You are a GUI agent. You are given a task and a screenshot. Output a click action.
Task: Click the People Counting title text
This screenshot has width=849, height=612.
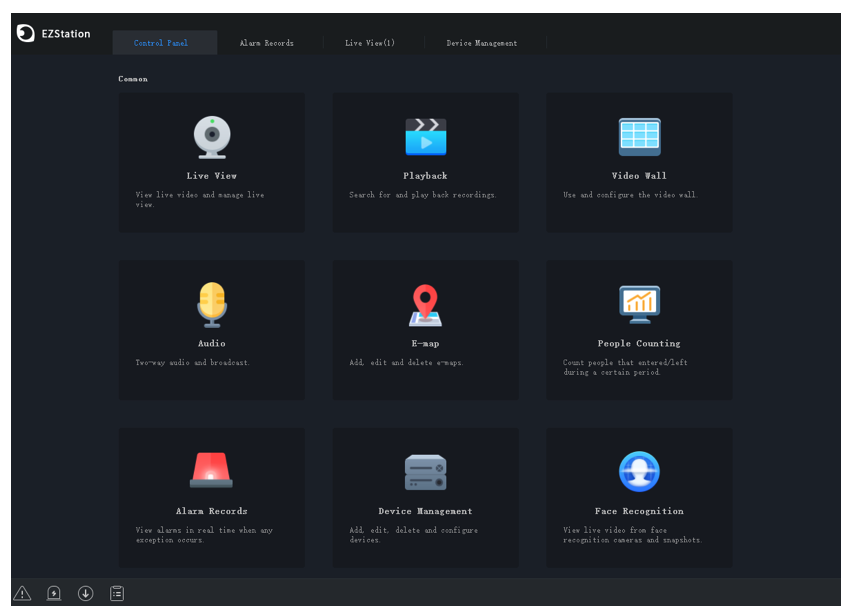point(639,343)
